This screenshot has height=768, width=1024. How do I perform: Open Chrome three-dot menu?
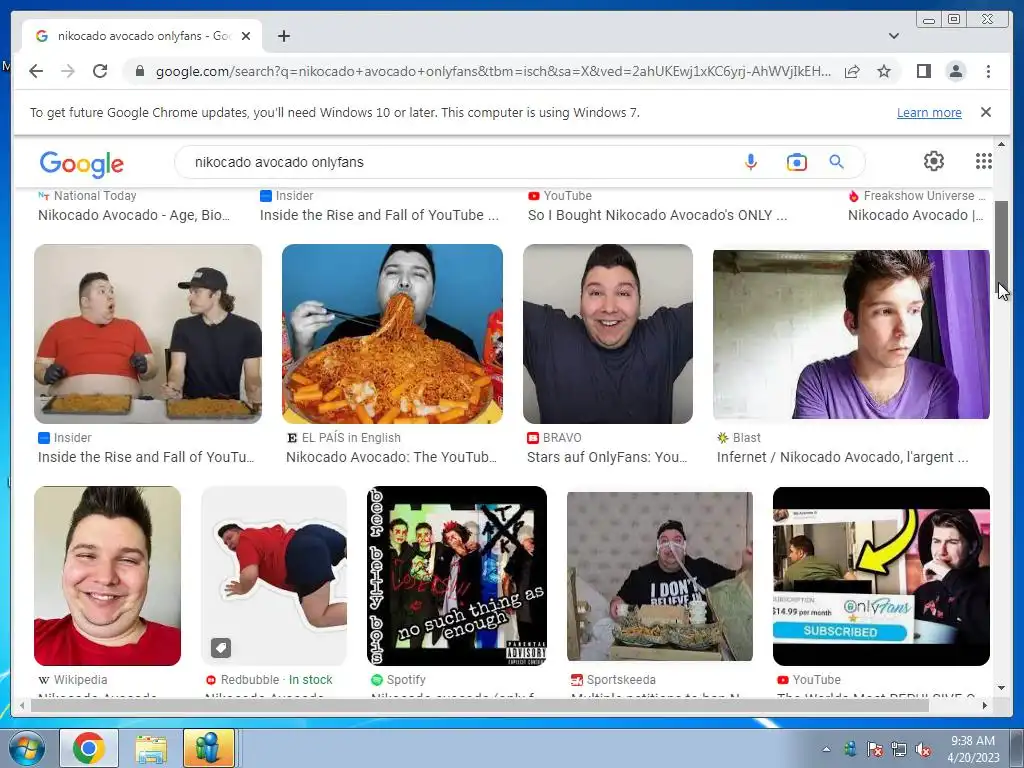tap(988, 71)
